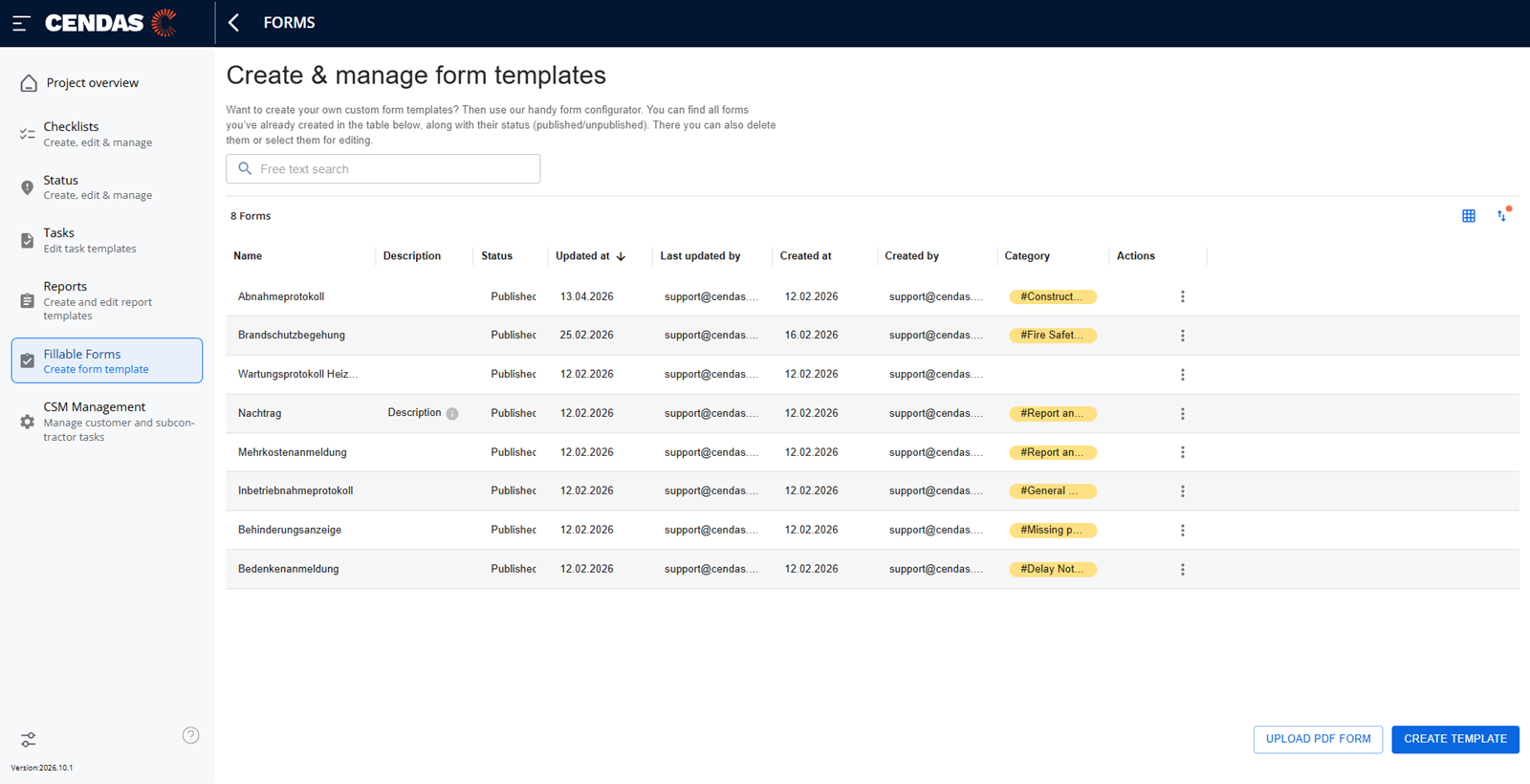Click the UPLOAD PDF FORM button
This screenshot has width=1530, height=784.
click(x=1318, y=739)
